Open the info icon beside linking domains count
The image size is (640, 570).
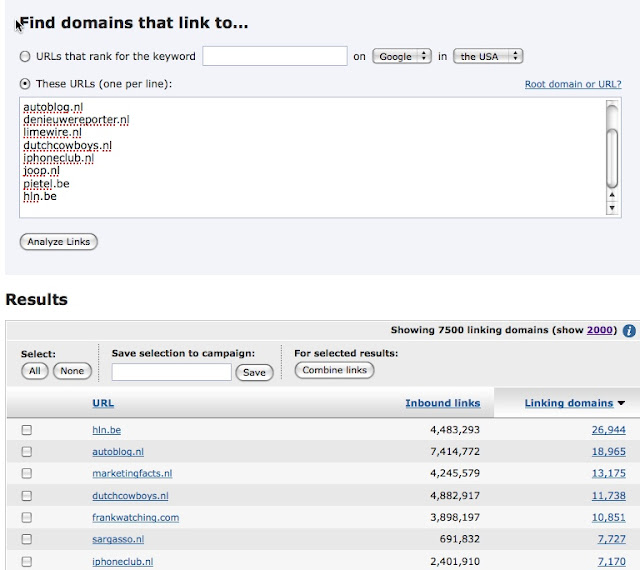coord(629,330)
